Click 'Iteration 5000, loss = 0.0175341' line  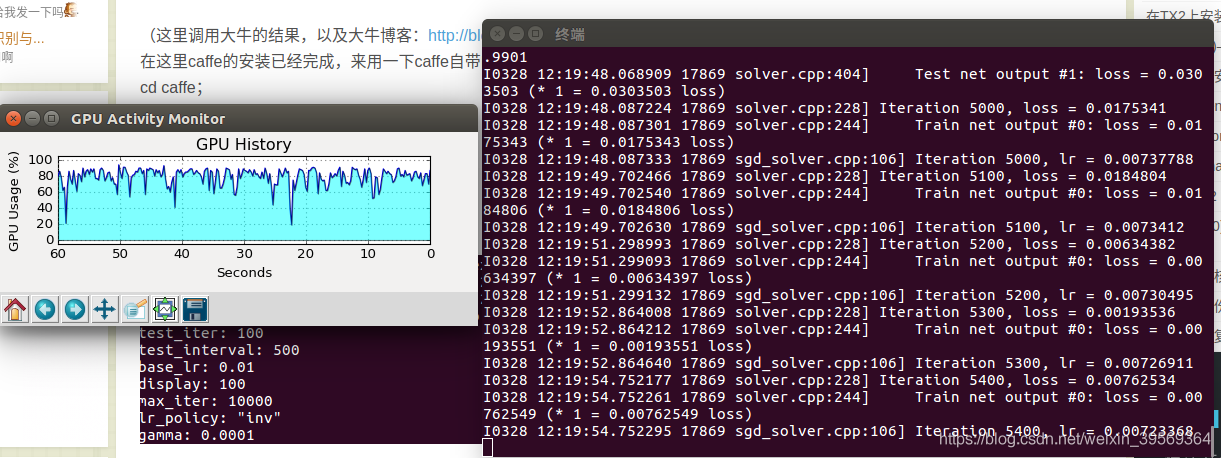coord(832,108)
